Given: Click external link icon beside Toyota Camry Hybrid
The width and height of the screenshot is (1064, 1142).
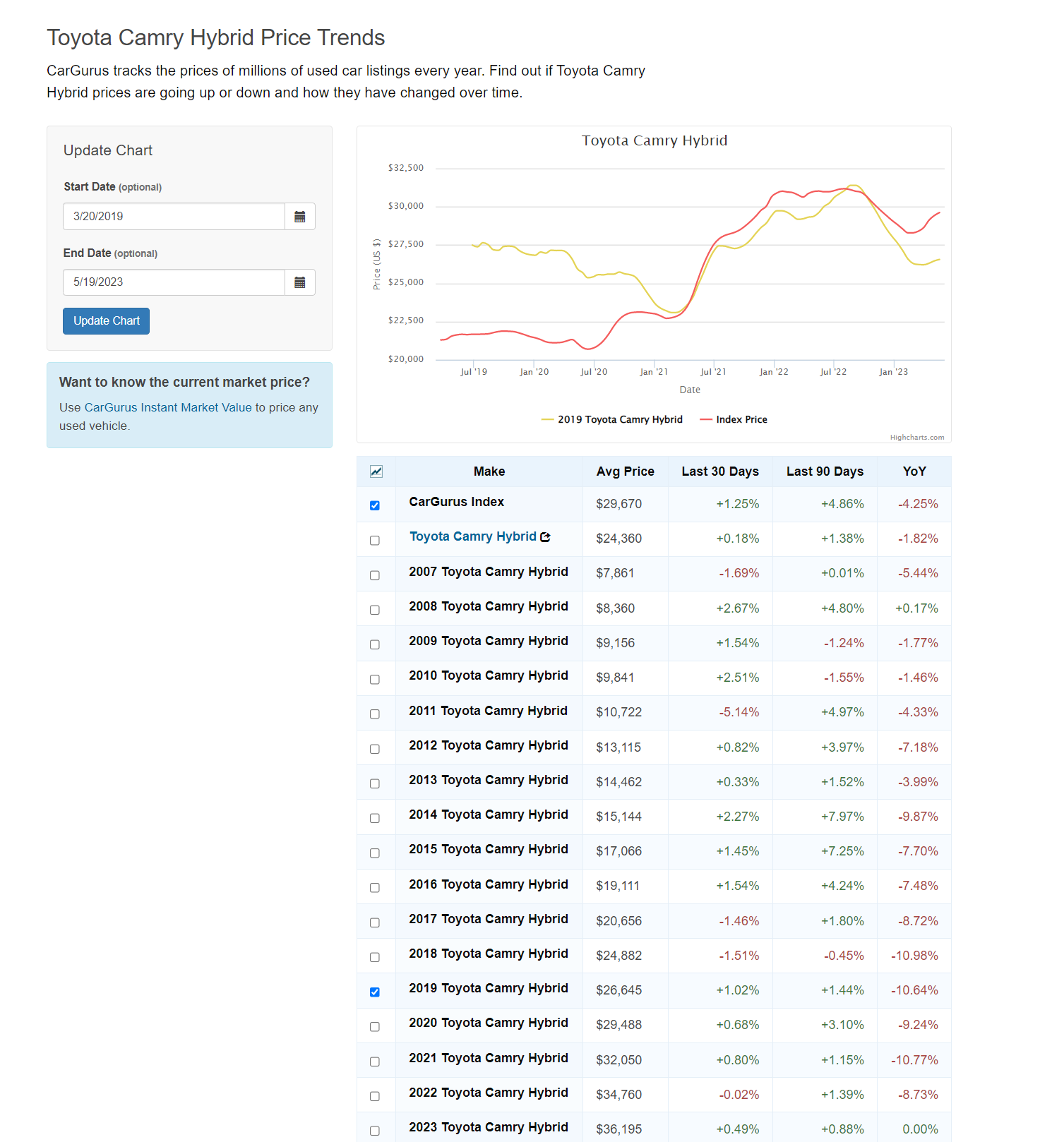Looking at the screenshot, I should click(x=545, y=537).
